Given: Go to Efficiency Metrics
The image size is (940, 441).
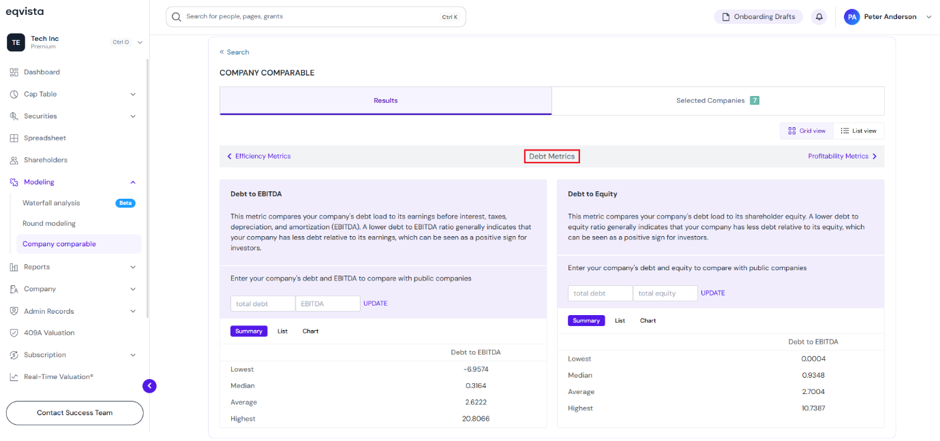Looking at the screenshot, I should pos(259,156).
